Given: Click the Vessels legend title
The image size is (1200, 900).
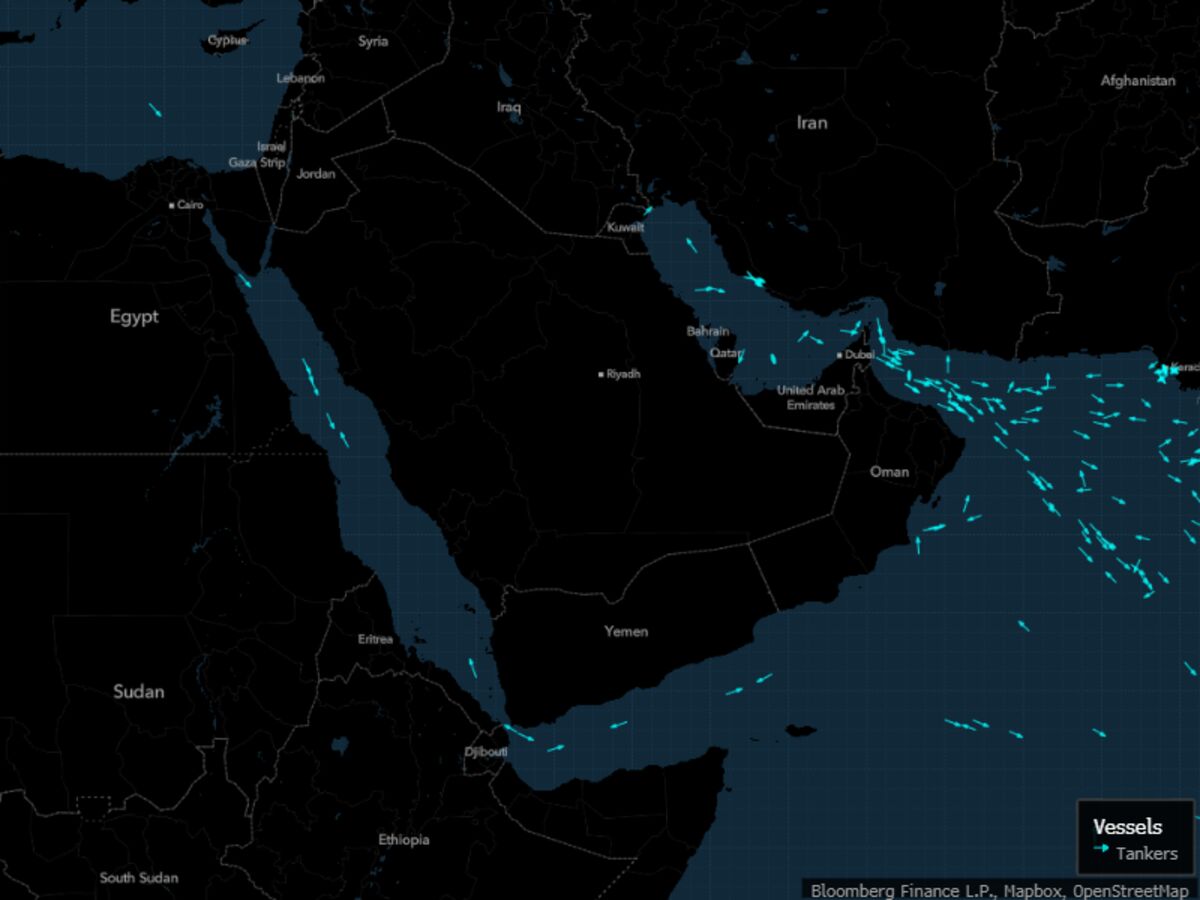Looking at the screenshot, I should 1127,827.
